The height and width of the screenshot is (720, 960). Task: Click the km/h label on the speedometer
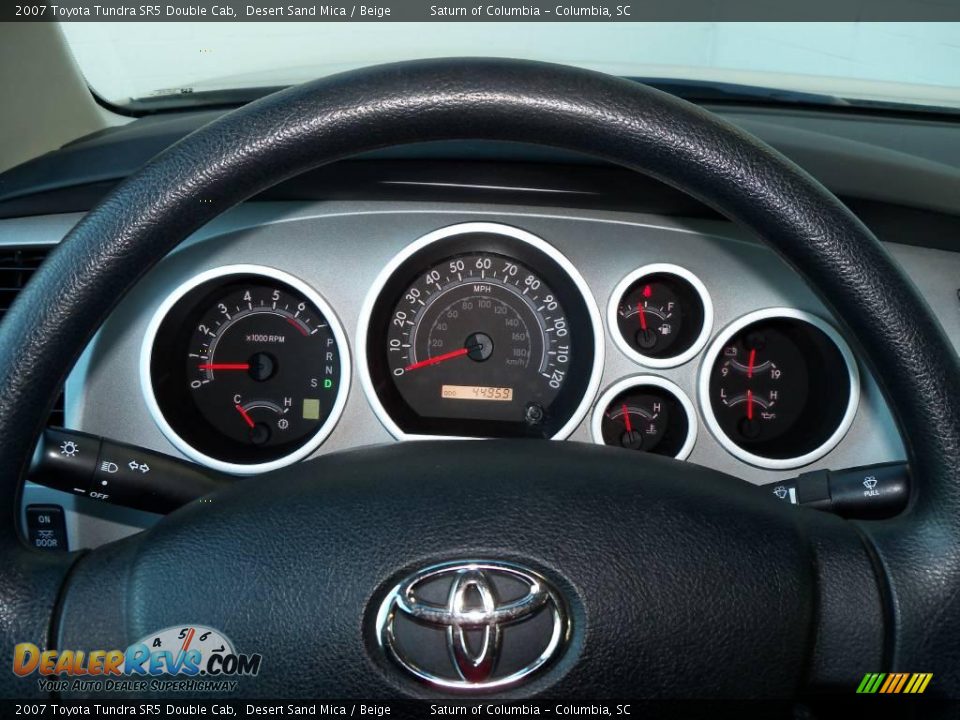pyautogui.click(x=516, y=362)
